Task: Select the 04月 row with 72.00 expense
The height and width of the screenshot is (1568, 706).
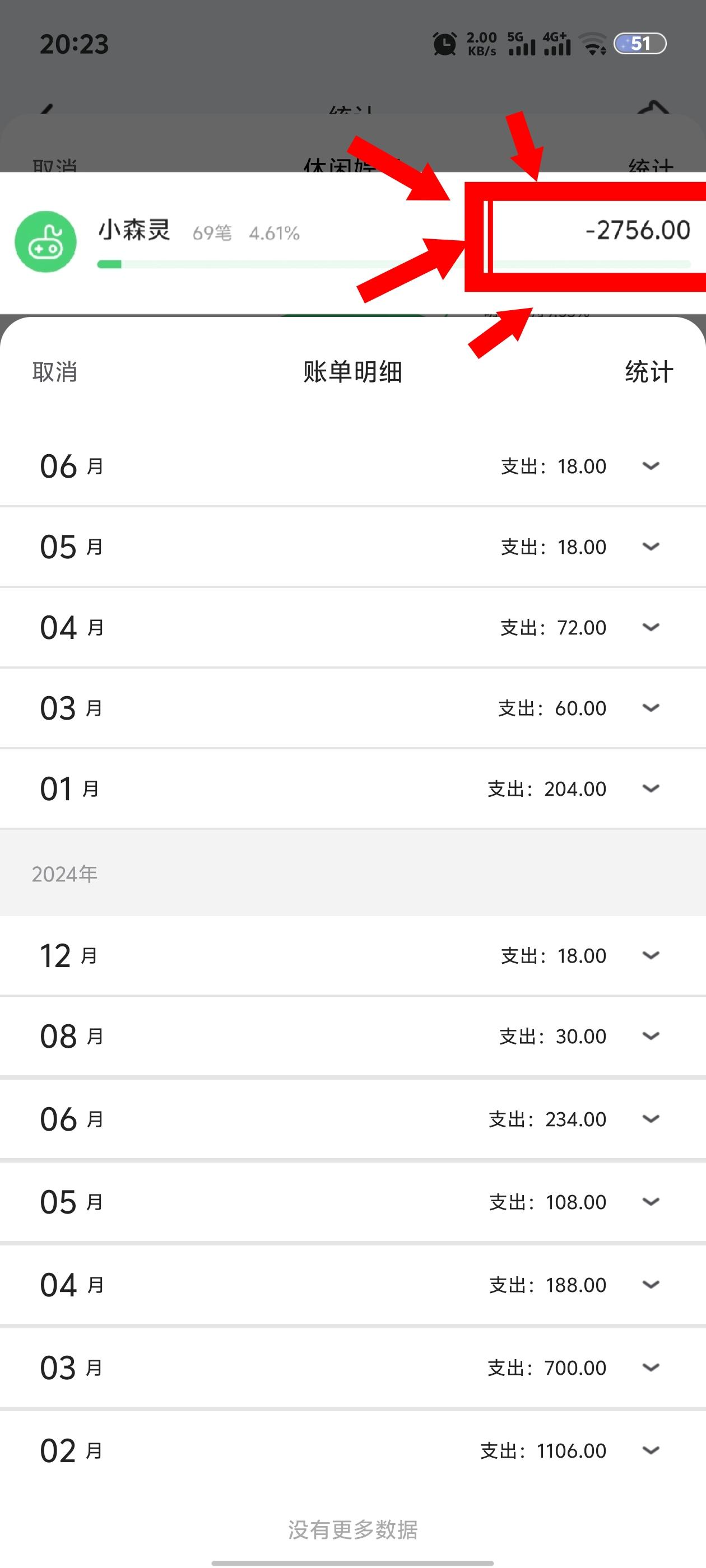Action: click(x=352, y=628)
